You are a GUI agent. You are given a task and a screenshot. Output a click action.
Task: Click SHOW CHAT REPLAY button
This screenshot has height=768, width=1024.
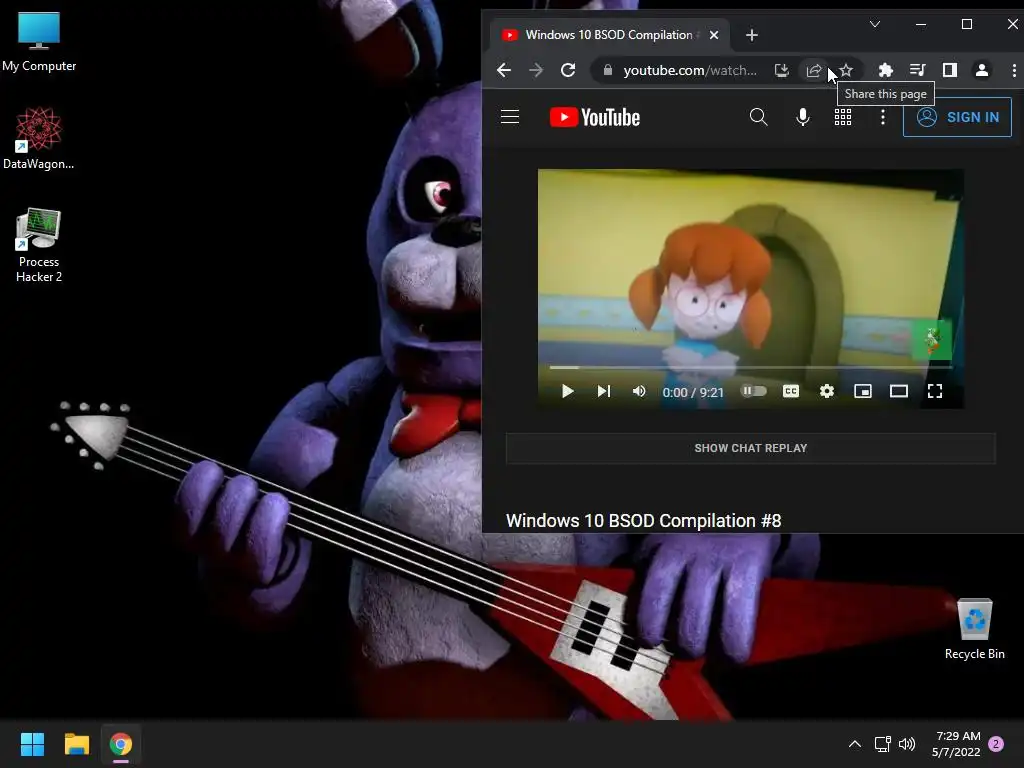750,448
